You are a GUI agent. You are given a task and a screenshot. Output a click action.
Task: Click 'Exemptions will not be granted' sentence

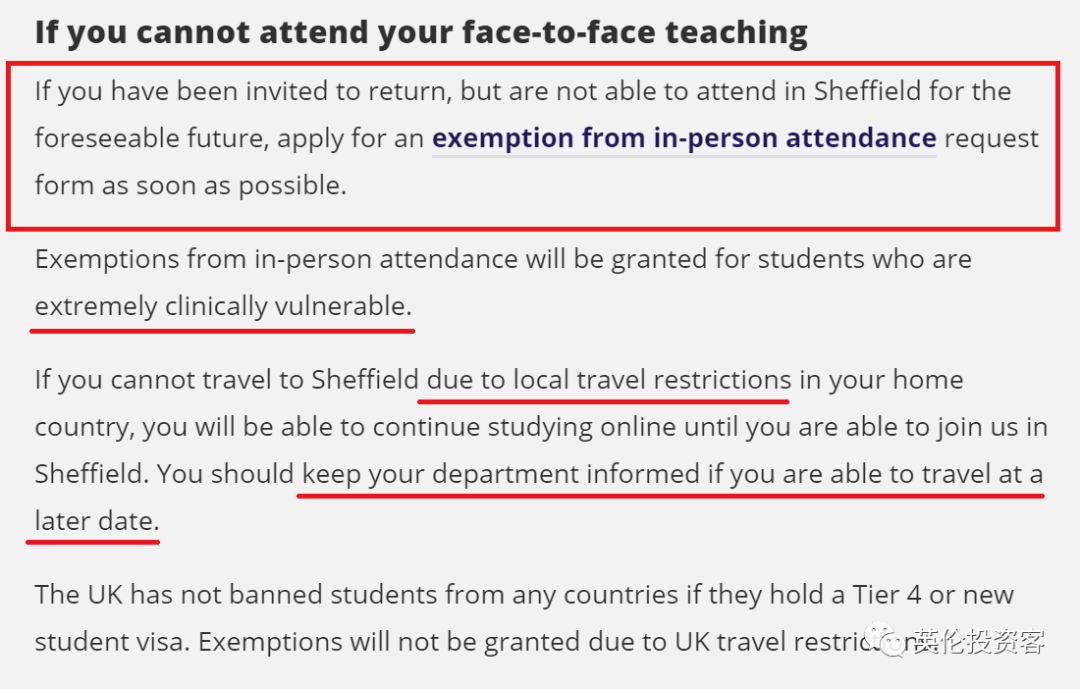340,642
